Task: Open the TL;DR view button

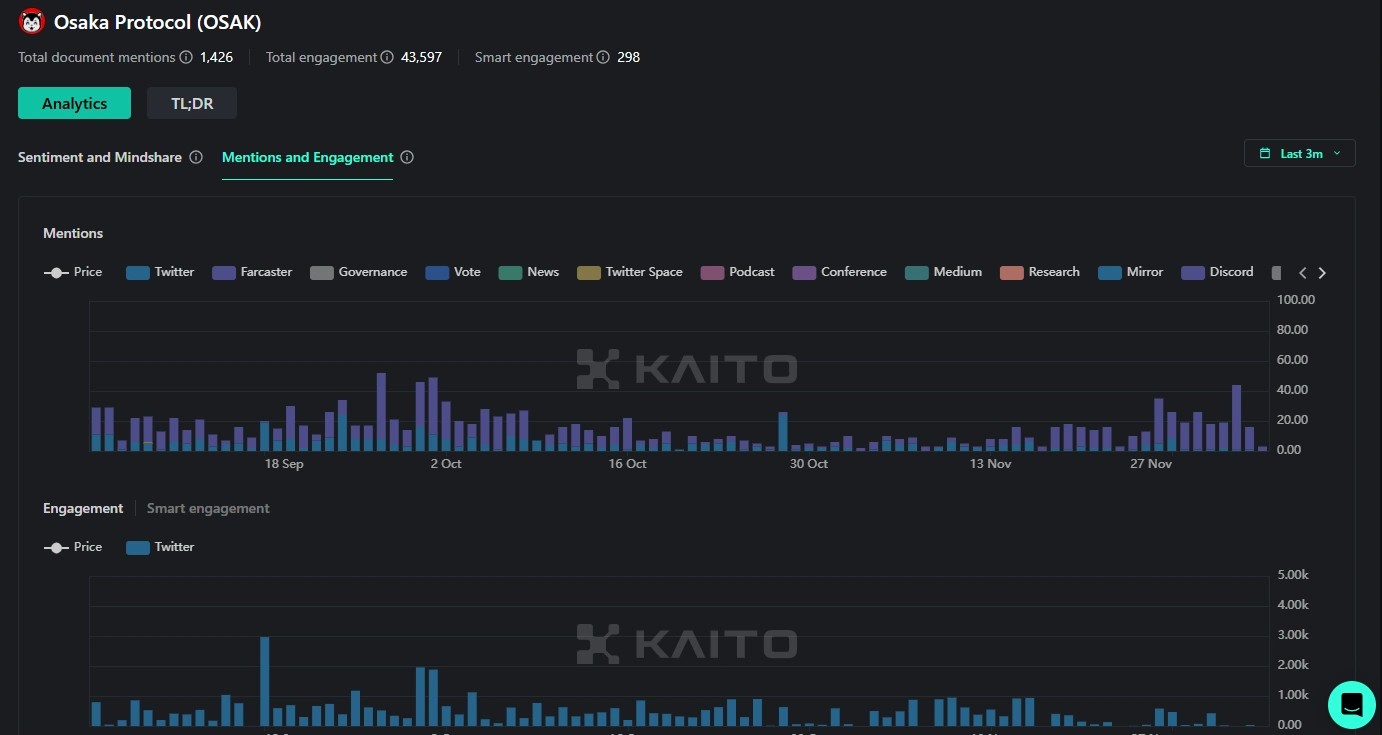Action: coord(192,103)
